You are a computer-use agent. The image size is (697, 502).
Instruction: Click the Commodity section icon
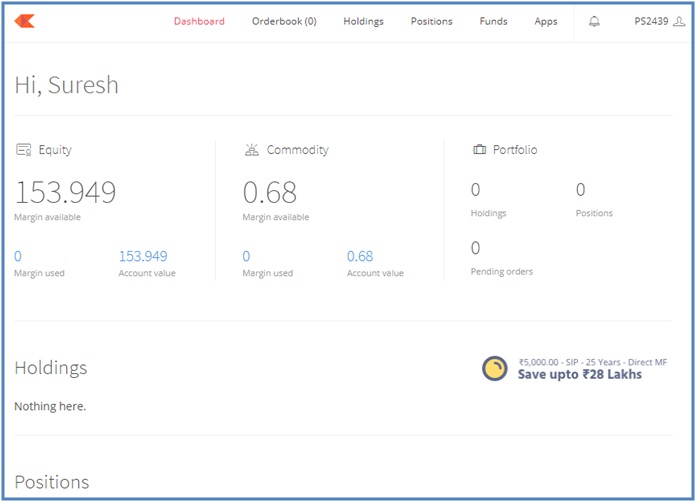coord(251,150)
